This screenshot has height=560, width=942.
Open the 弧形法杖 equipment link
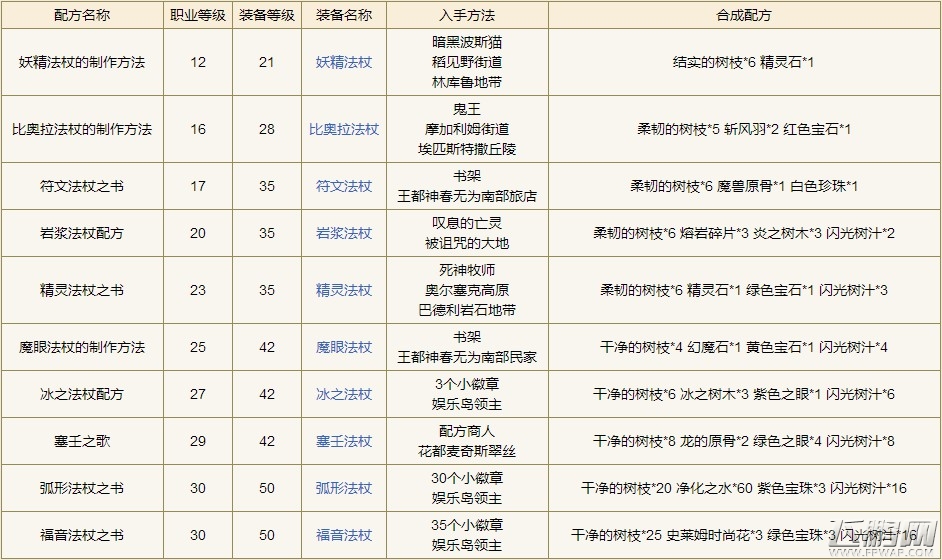(x=344, y=488)
